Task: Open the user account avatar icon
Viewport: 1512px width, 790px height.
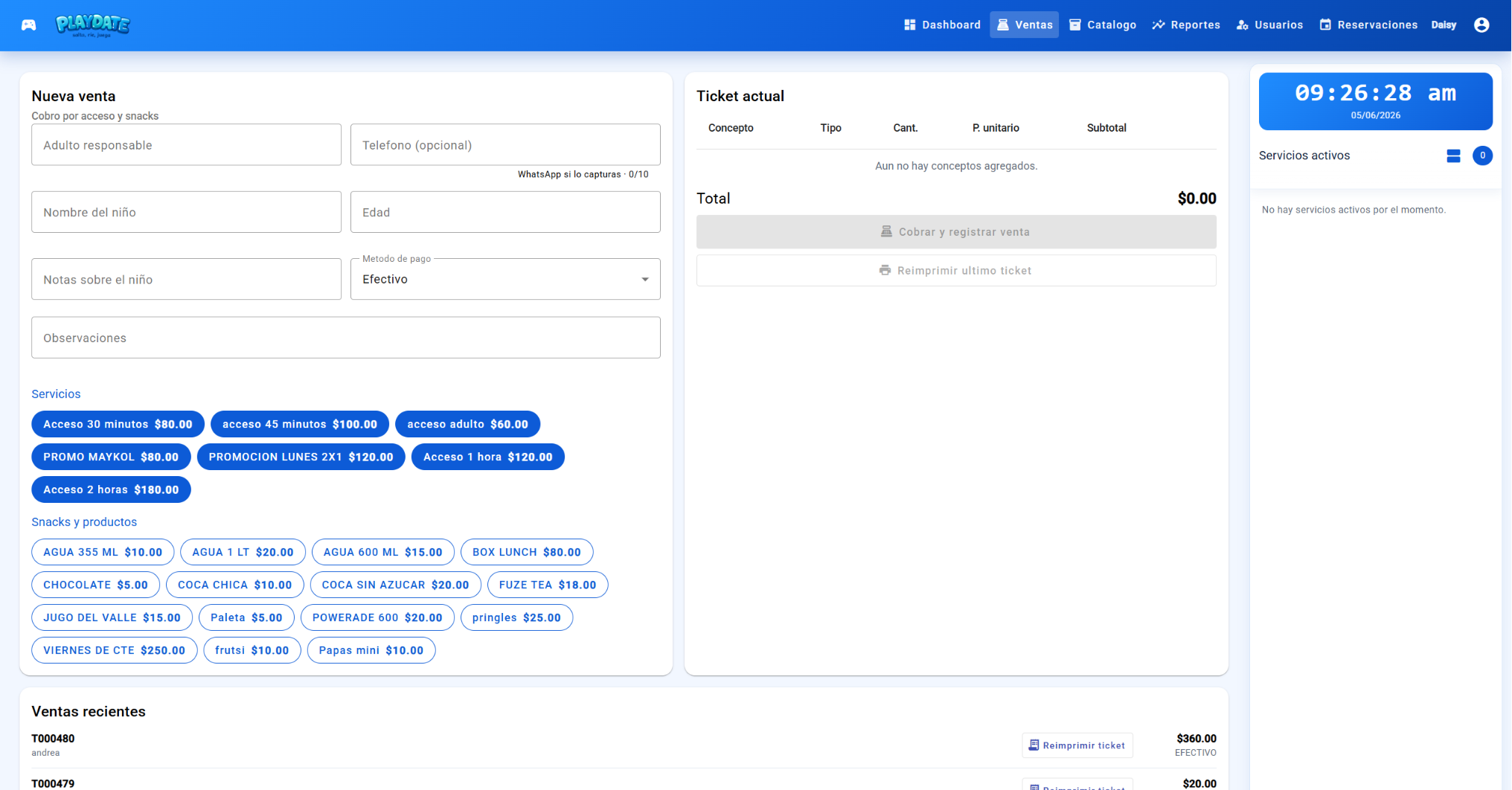Action: 1481,25
